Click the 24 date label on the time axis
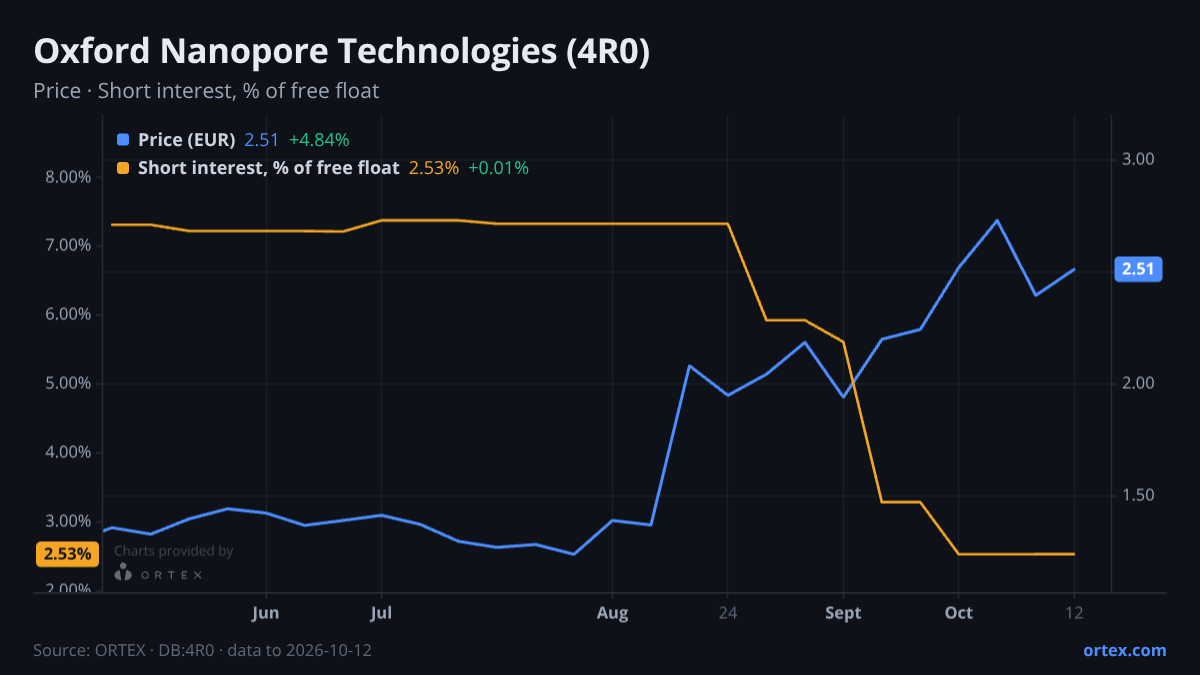This screenshot has height=675, width=1200. [x=728, y=613]
